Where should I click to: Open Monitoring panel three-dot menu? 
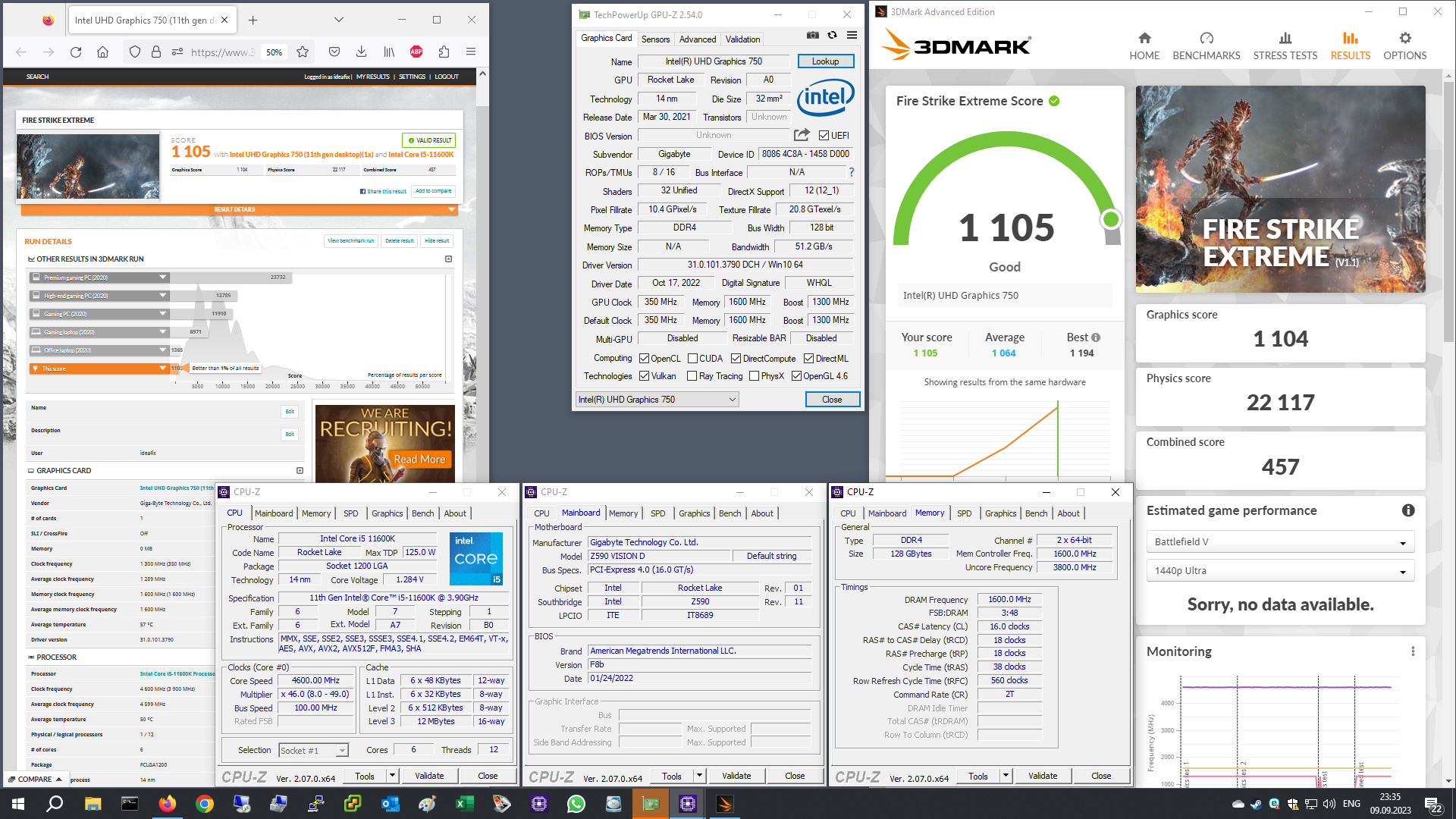pos(1413,651)
